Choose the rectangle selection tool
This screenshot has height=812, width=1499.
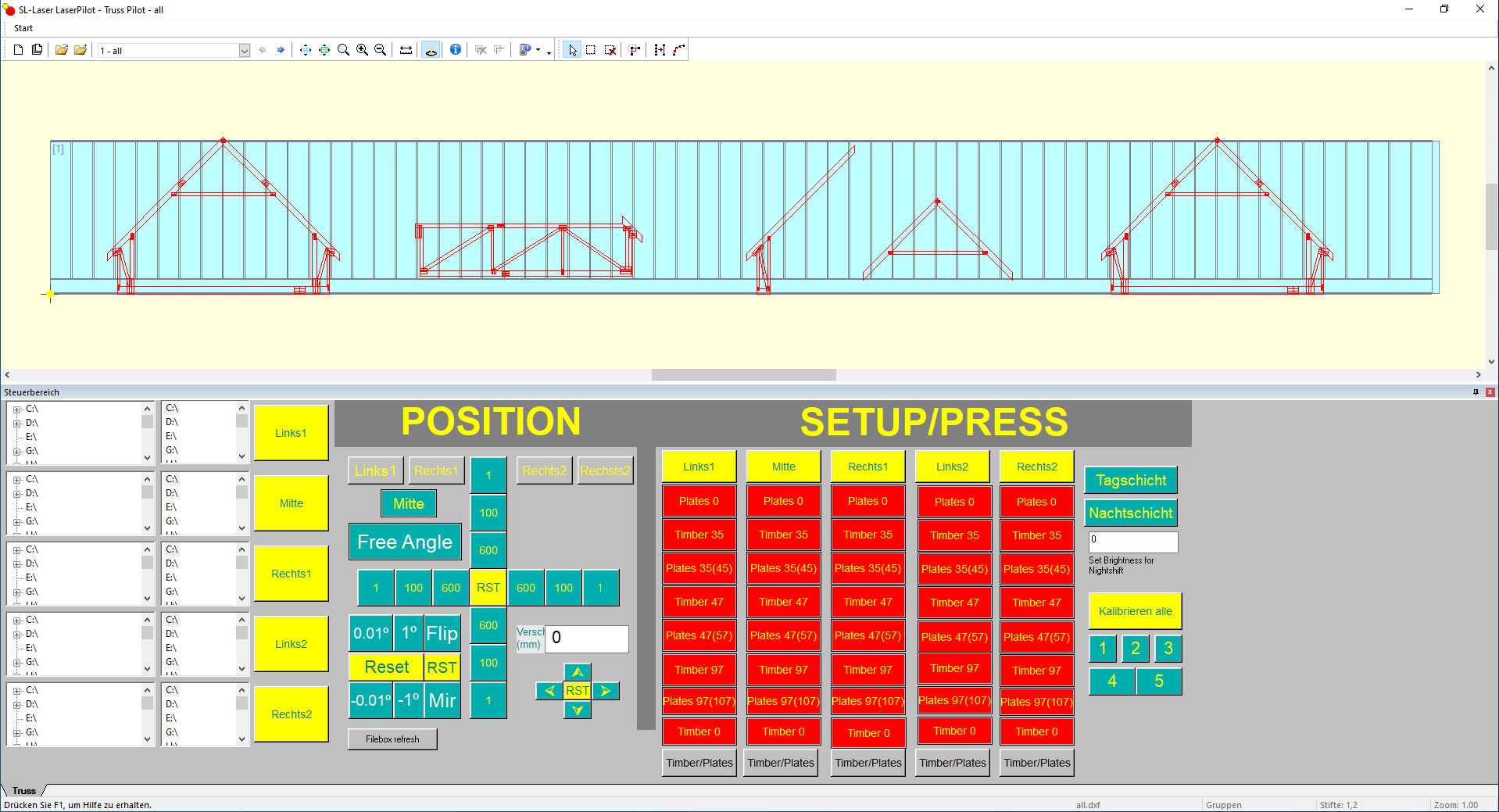(x=591, y=50)
